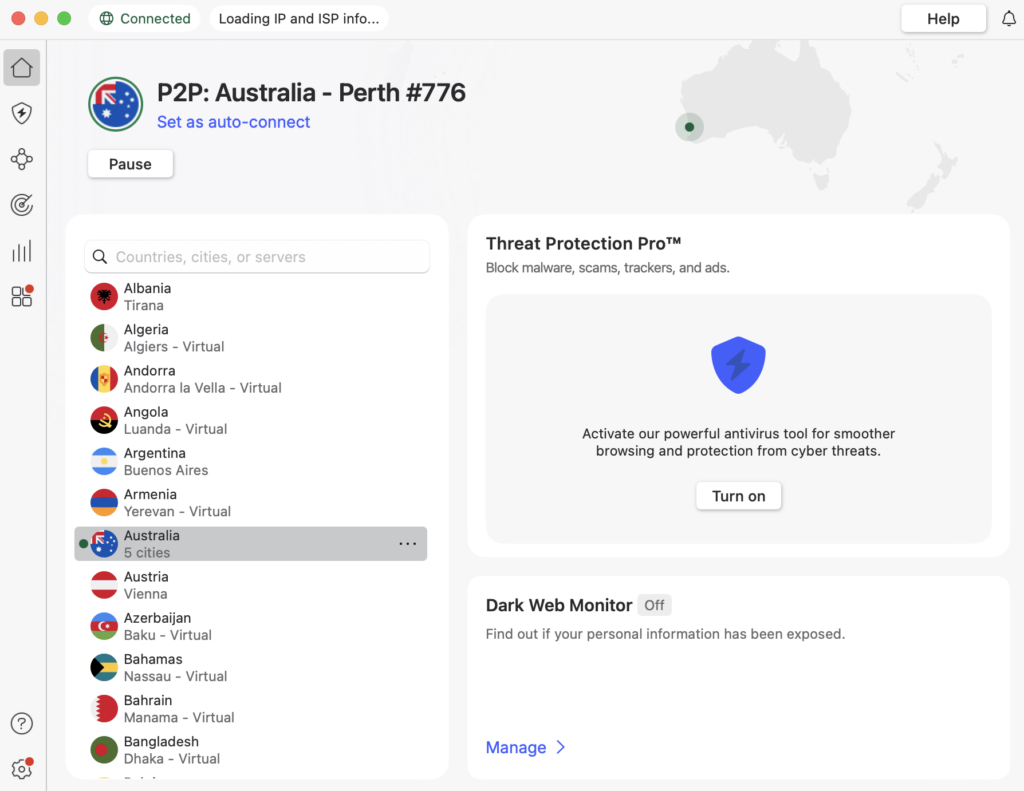Click Set as auto-connect link
Screen dimensions: 1024x791
pyautogui.click(x=233, y=122)
